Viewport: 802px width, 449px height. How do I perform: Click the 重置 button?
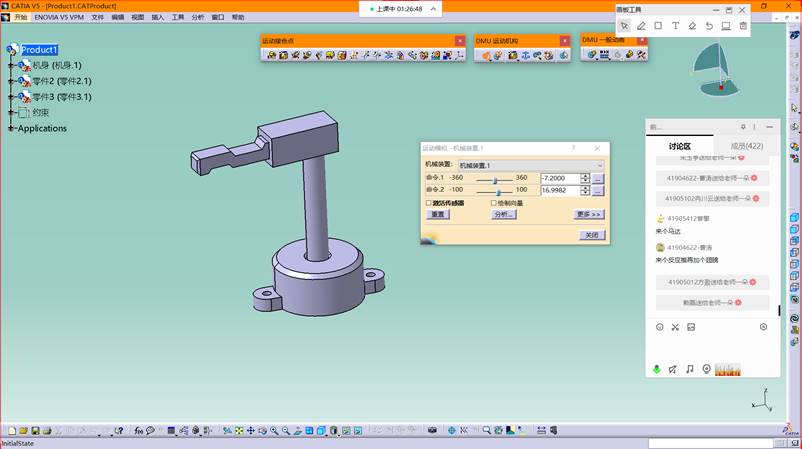438,214
